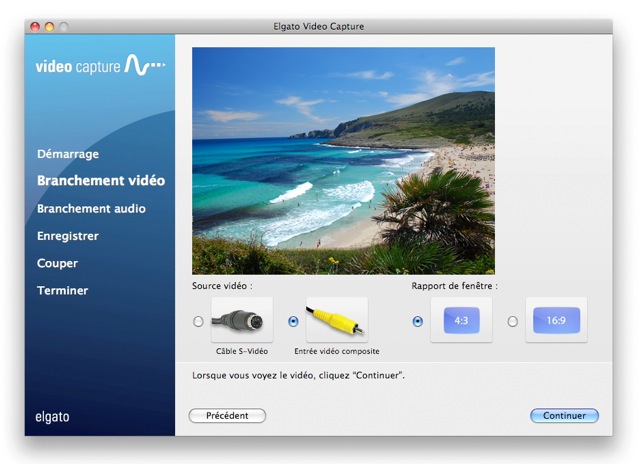Select the composite video input radio button

click(293, 322)
